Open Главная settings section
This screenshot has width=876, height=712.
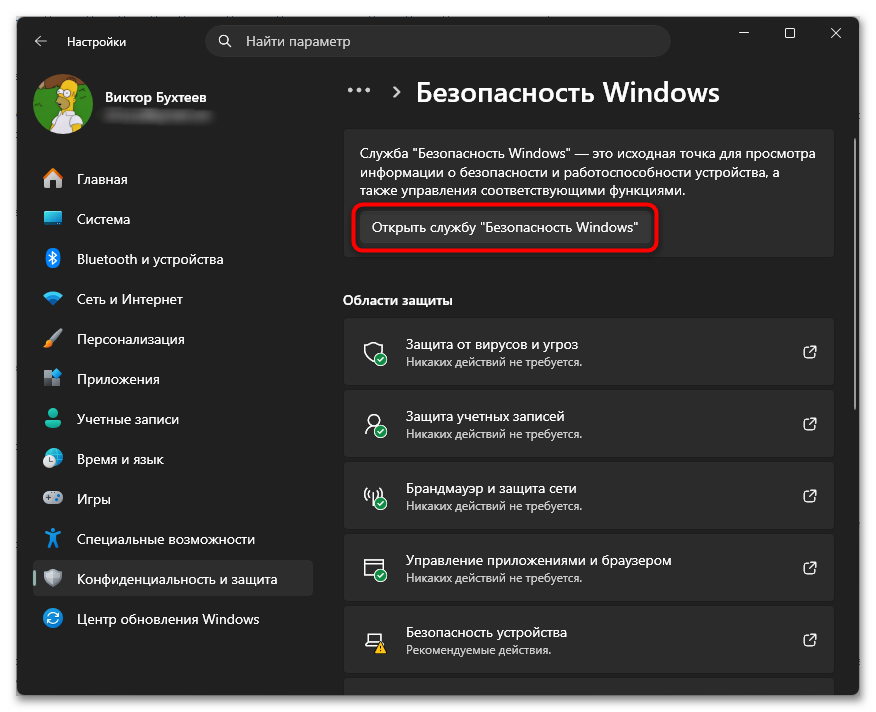tap(173, 179)
